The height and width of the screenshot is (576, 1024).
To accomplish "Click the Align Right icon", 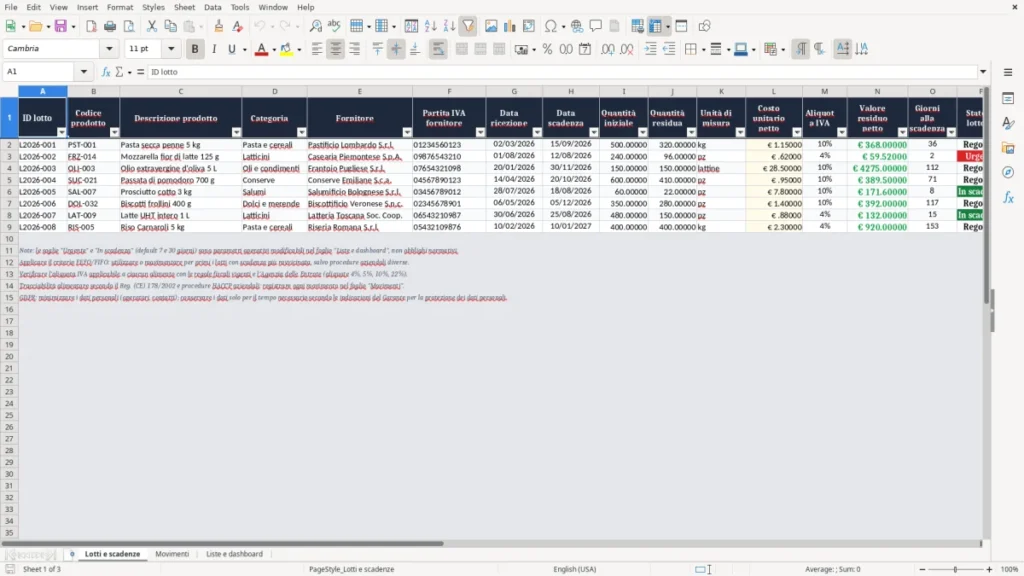I will pos(355,49).
